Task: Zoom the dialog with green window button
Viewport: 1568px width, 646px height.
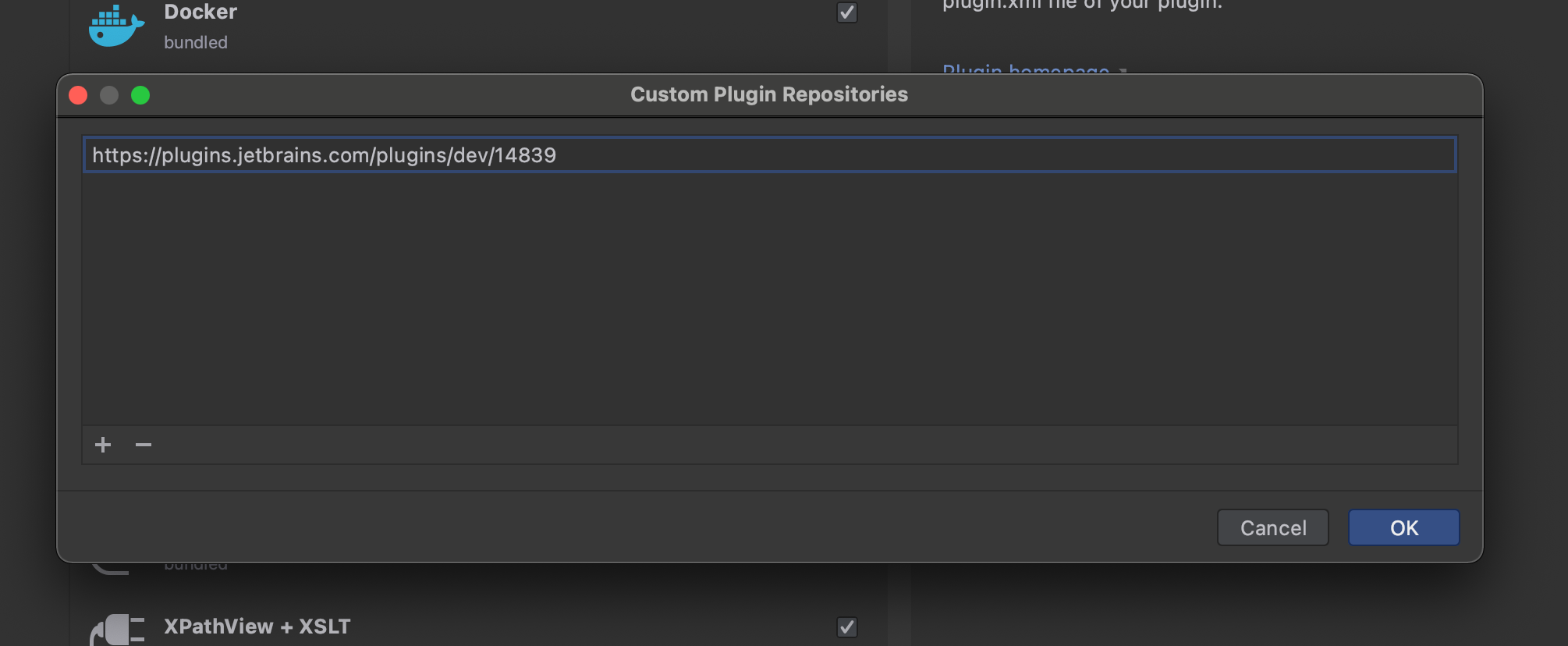Action: click(140, 95)
